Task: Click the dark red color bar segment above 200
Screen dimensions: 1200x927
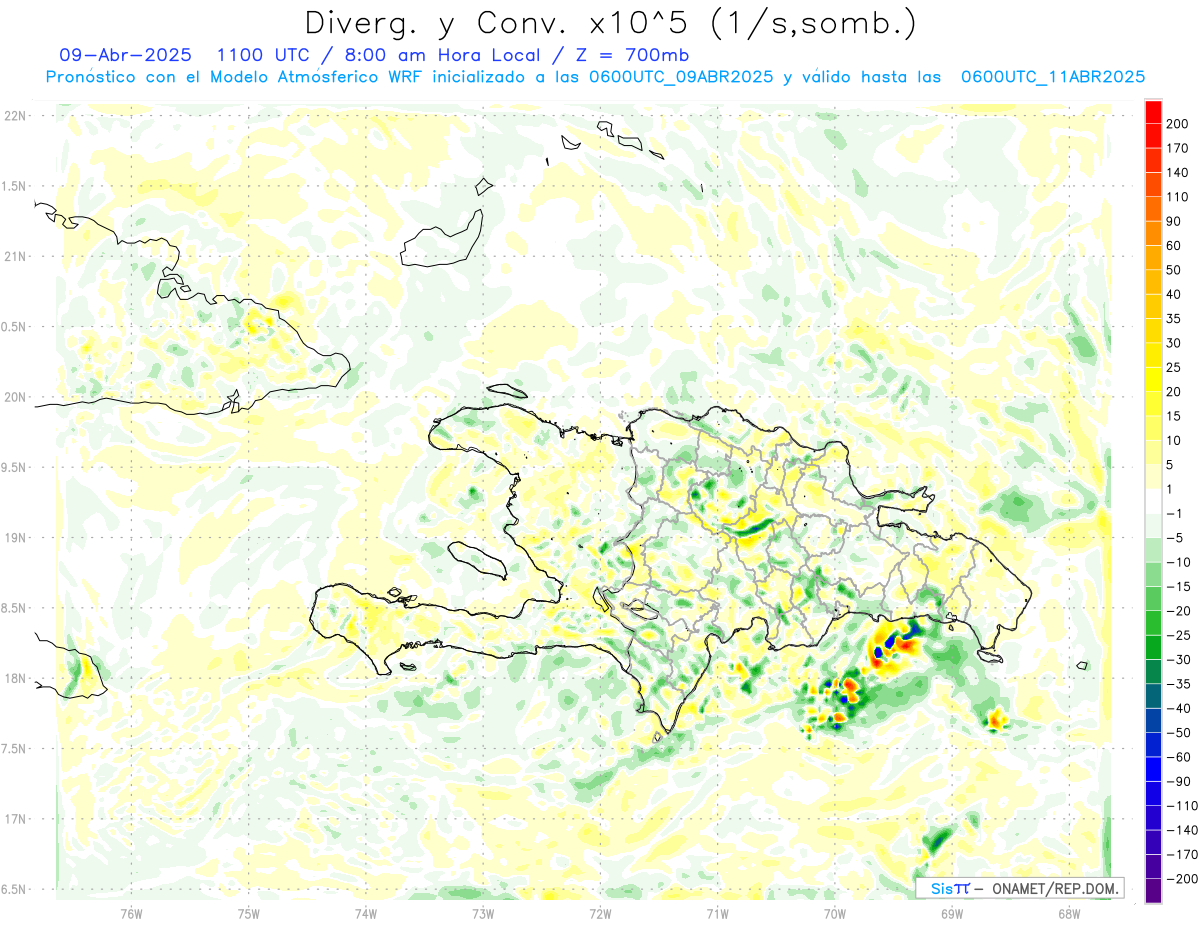Action: pos(1154,111)
